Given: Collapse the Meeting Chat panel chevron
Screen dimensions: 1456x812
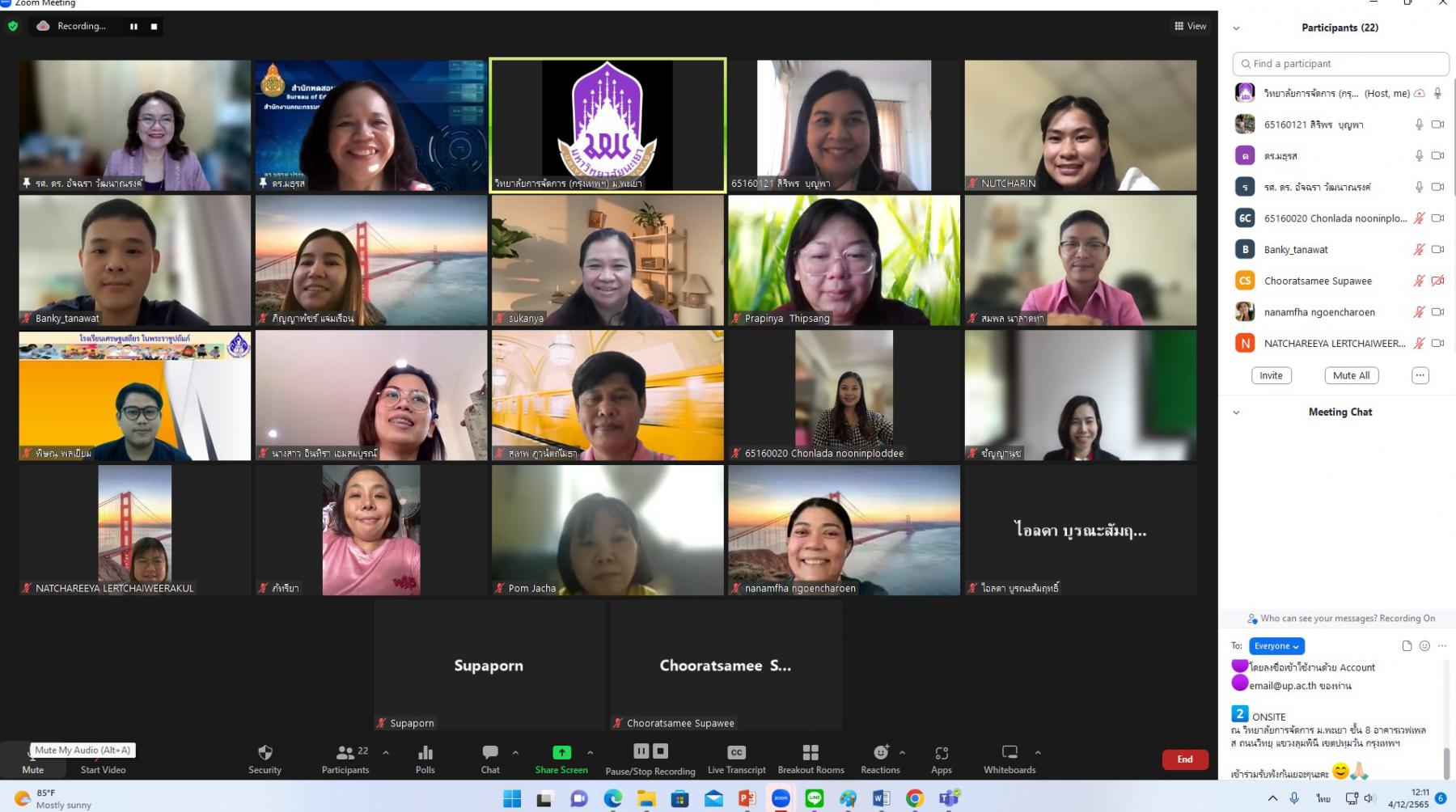Looking at the screenshot, I should click(x=1236, y=412).
